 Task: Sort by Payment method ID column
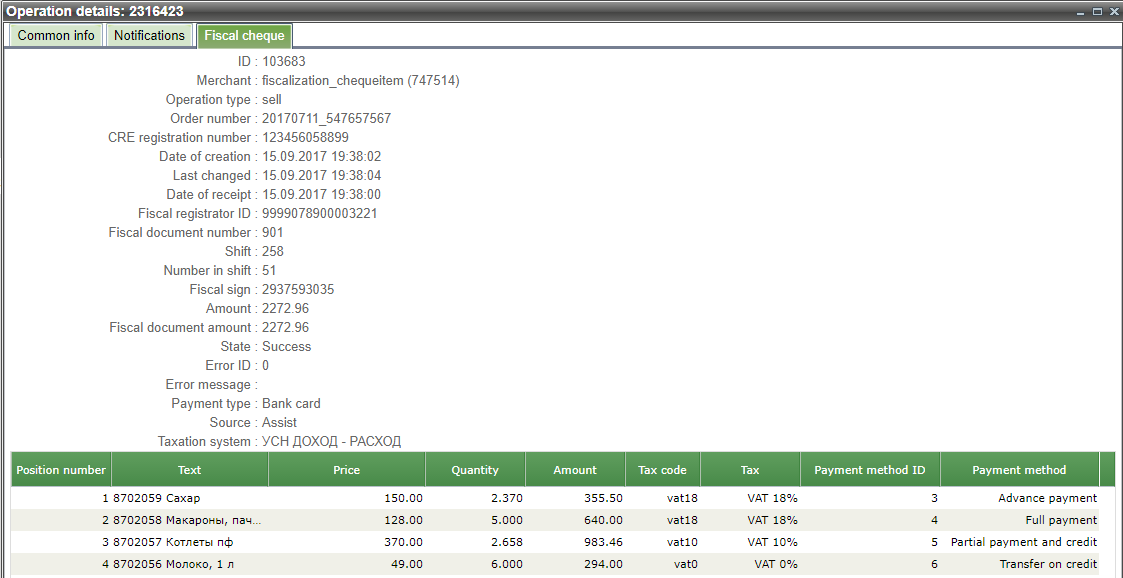tap(870, 470)
